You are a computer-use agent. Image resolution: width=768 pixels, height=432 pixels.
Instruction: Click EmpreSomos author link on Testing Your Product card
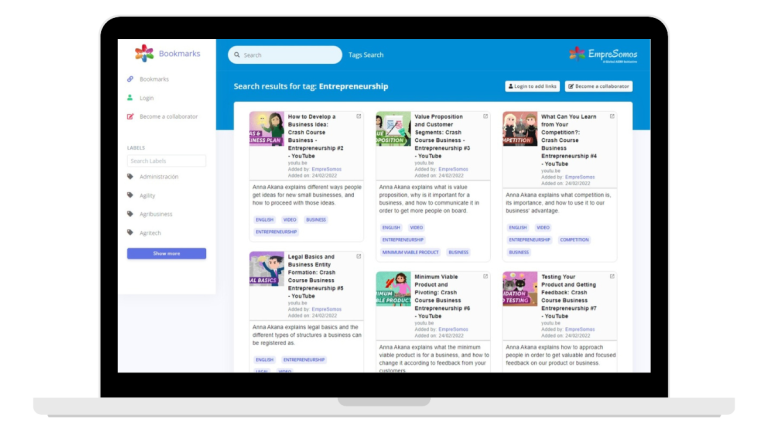coord(580,329)
